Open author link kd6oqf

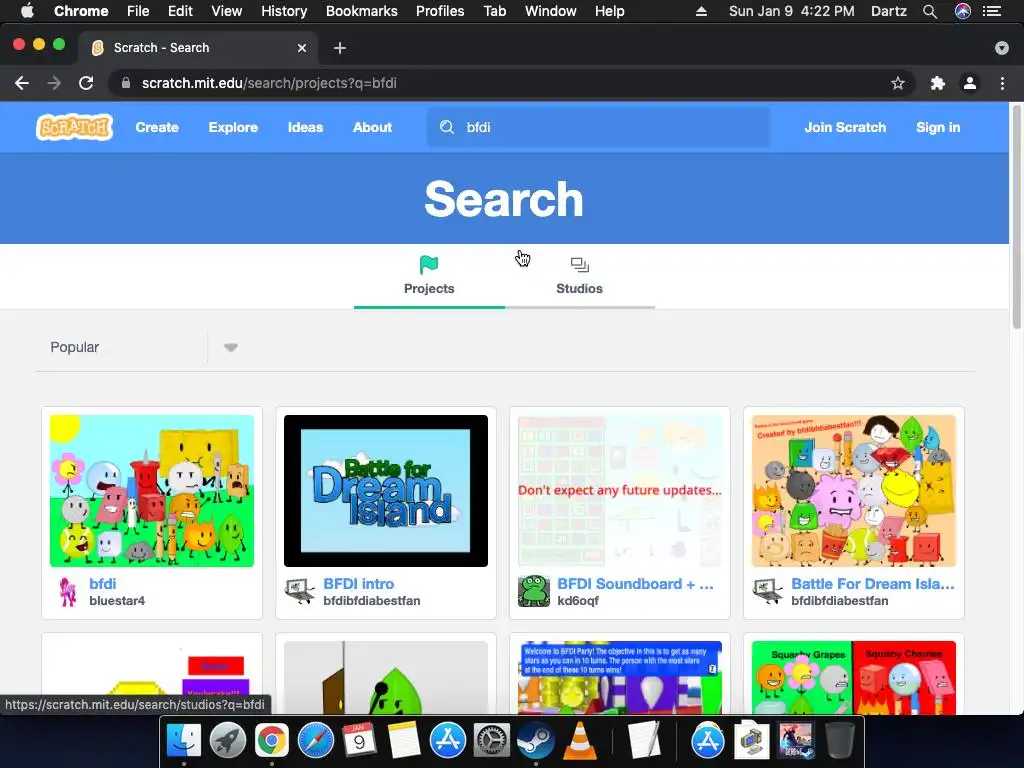coord(577,601)
